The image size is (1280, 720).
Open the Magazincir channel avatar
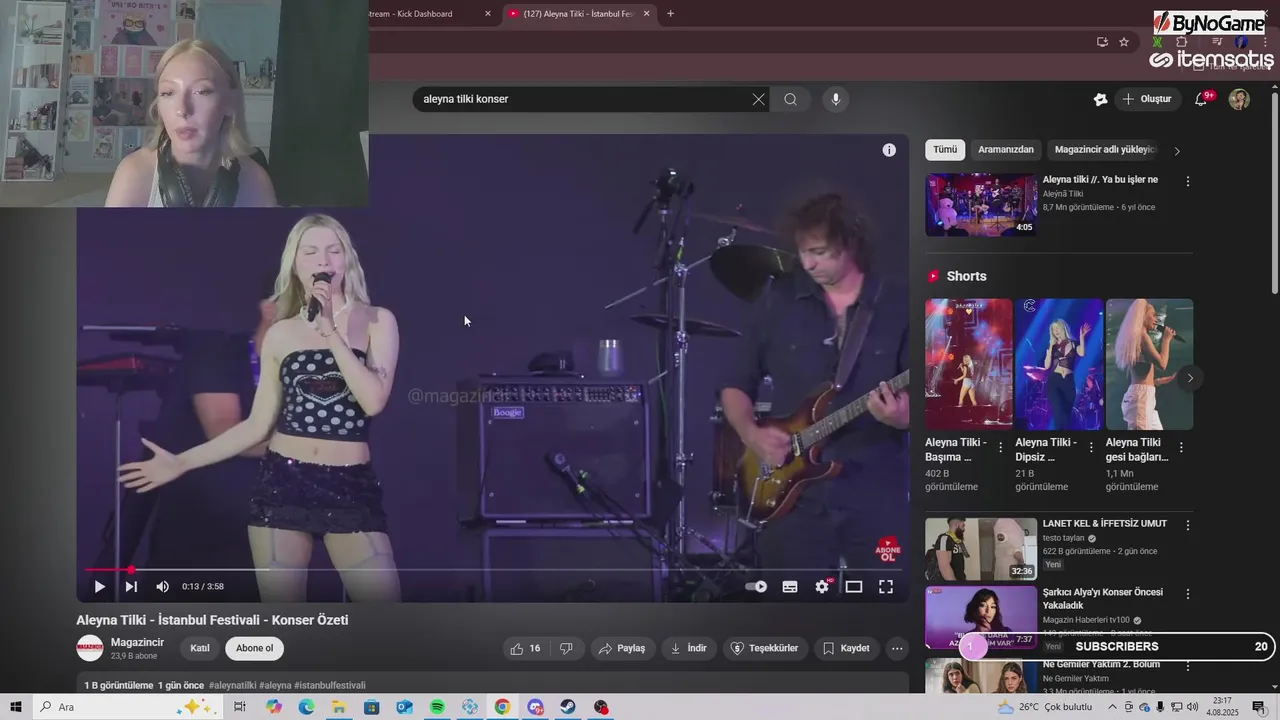coord(90,648)
